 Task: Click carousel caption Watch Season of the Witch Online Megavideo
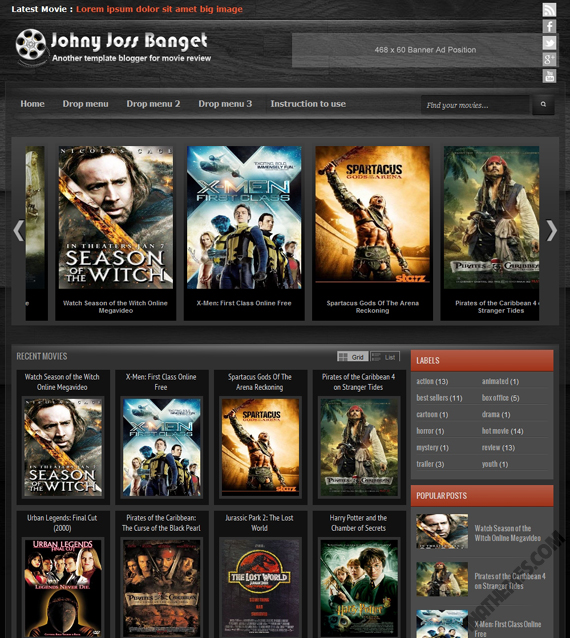click(116, 307)
